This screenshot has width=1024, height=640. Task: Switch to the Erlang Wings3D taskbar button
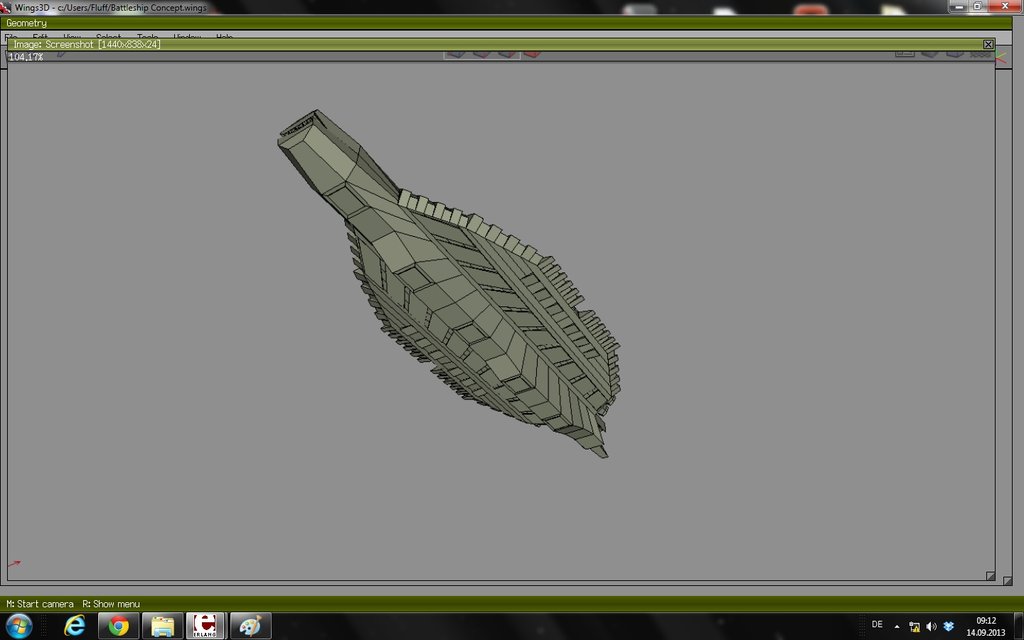(x=205, y=626)
